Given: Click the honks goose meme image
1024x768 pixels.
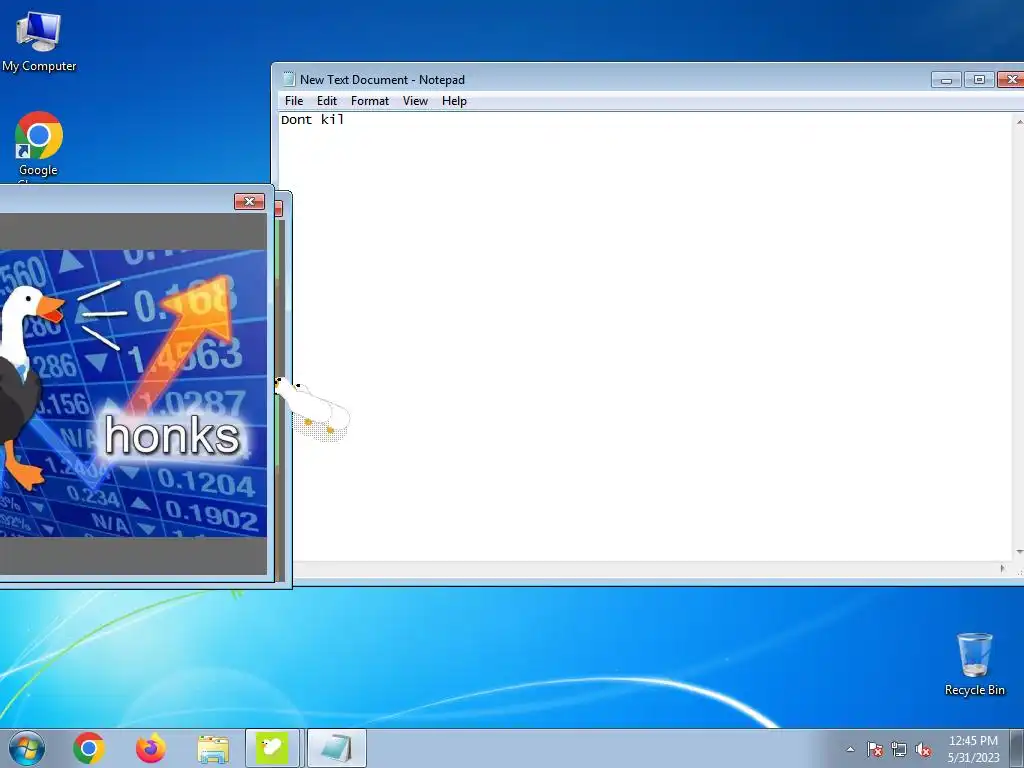Looking at the screenshot, I should [133, 393].
